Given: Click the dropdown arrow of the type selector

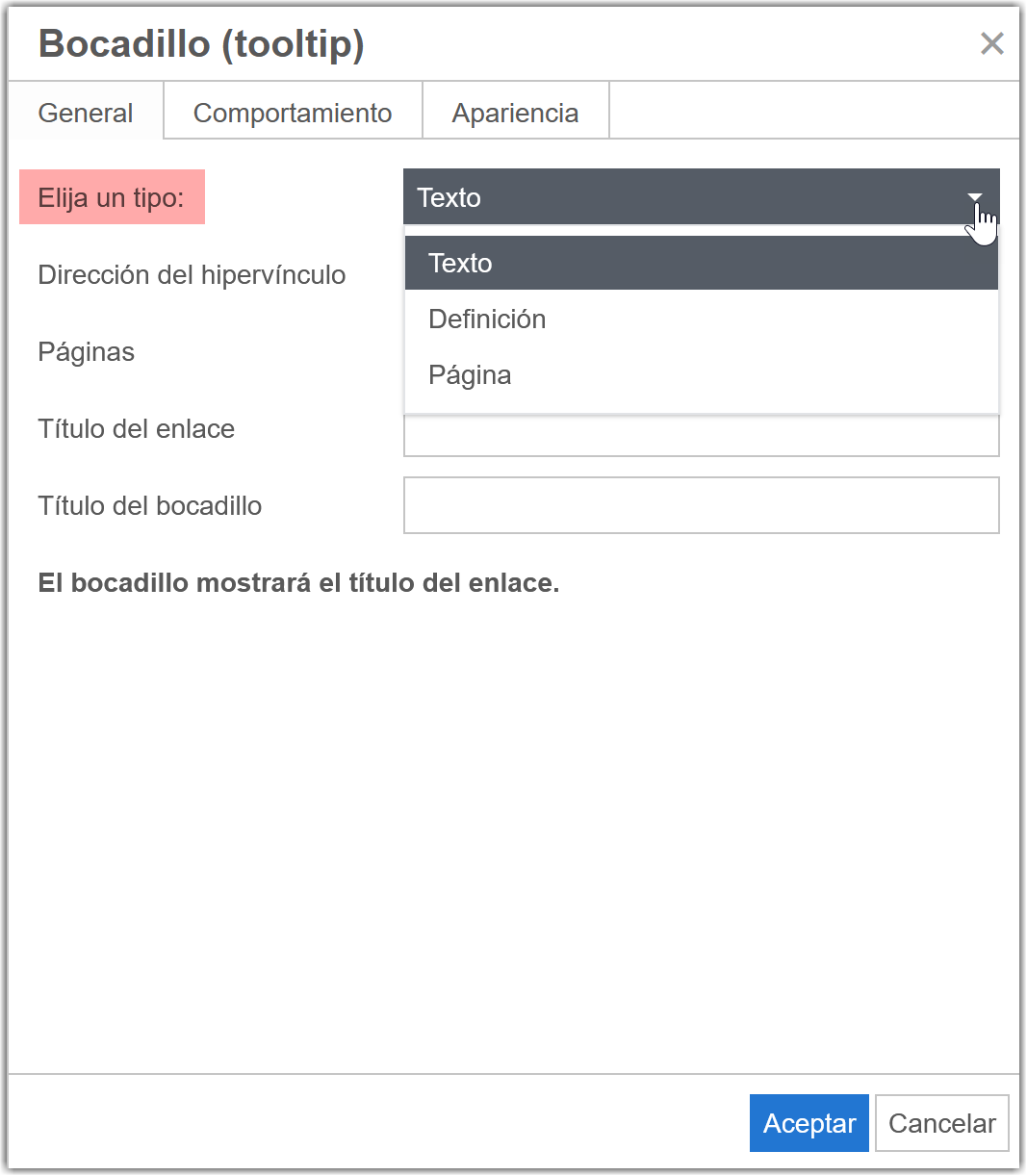Looking at the screenshot, I should tap(975, 198).
